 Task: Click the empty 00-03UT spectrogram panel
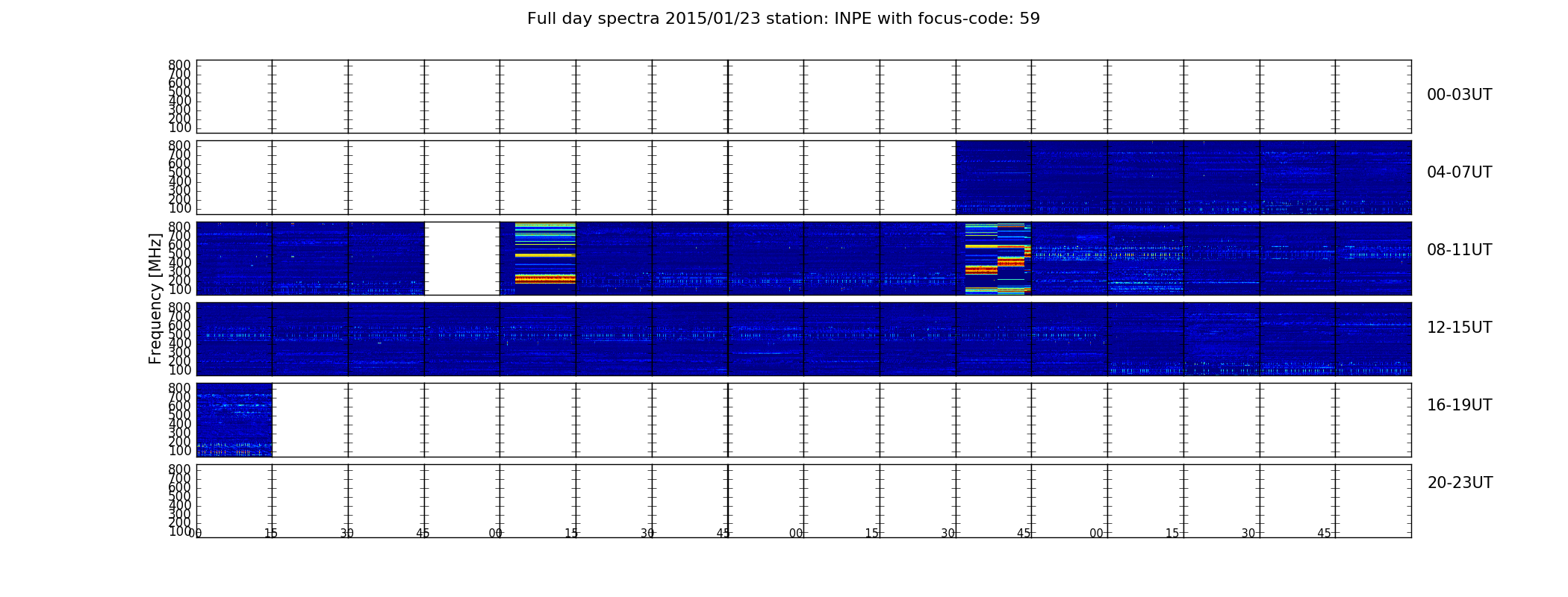(803, 97)
